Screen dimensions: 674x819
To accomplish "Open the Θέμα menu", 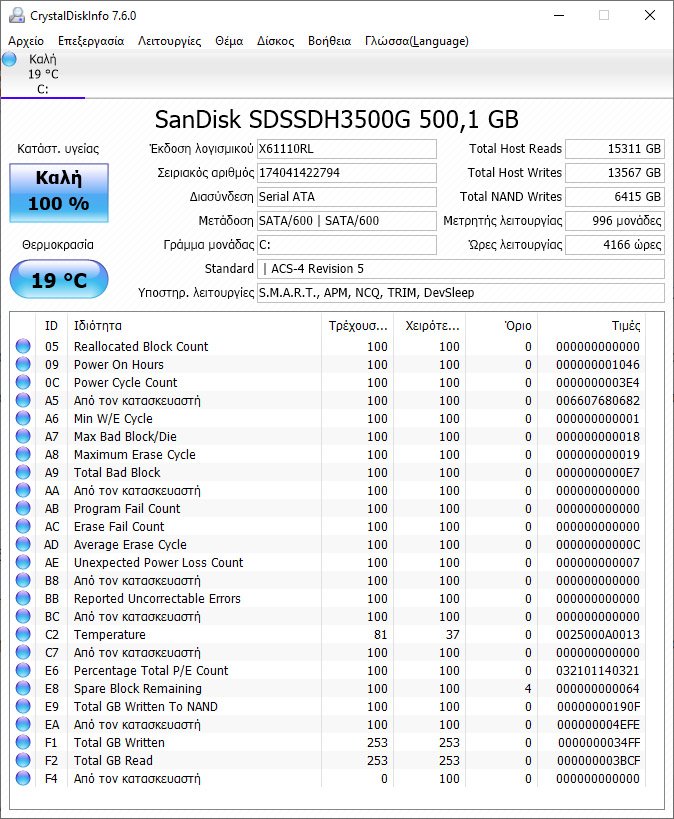I will (229, 41).
